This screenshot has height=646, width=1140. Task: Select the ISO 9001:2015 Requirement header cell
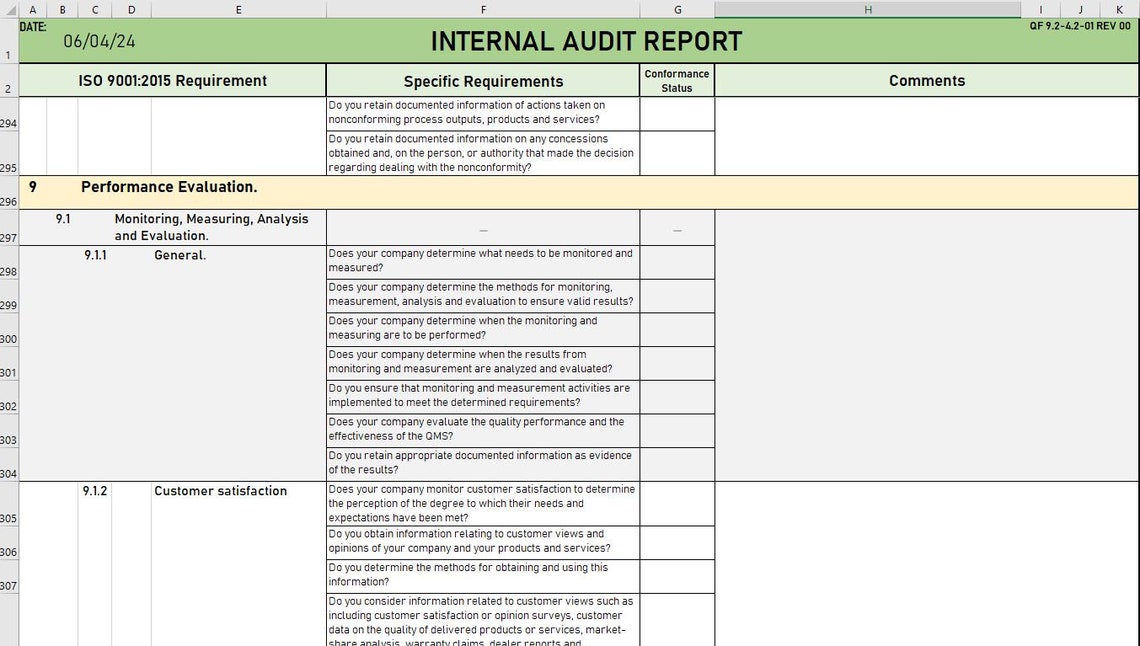click(x=173, y=80)
